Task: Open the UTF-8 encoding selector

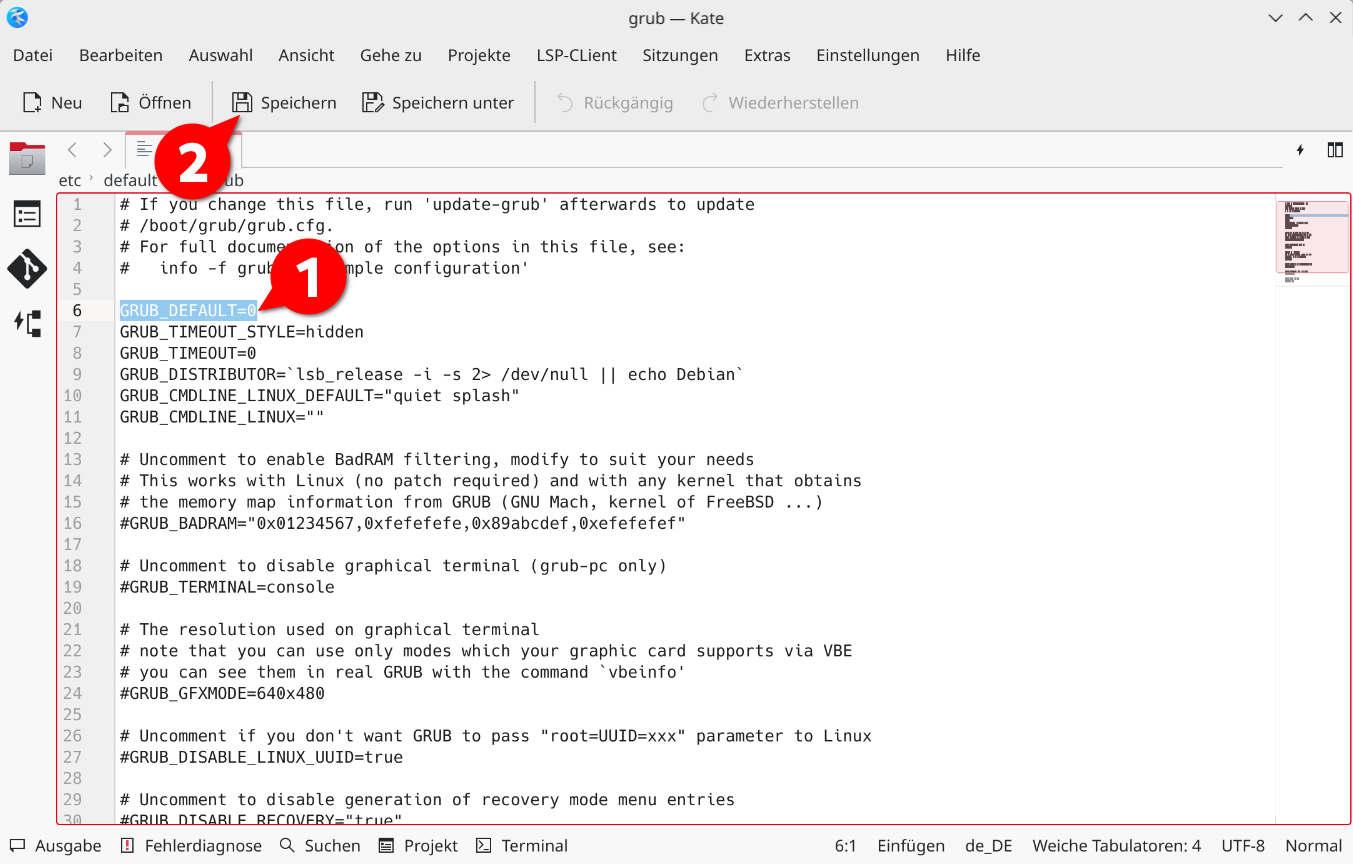Action: (1243, 846)
